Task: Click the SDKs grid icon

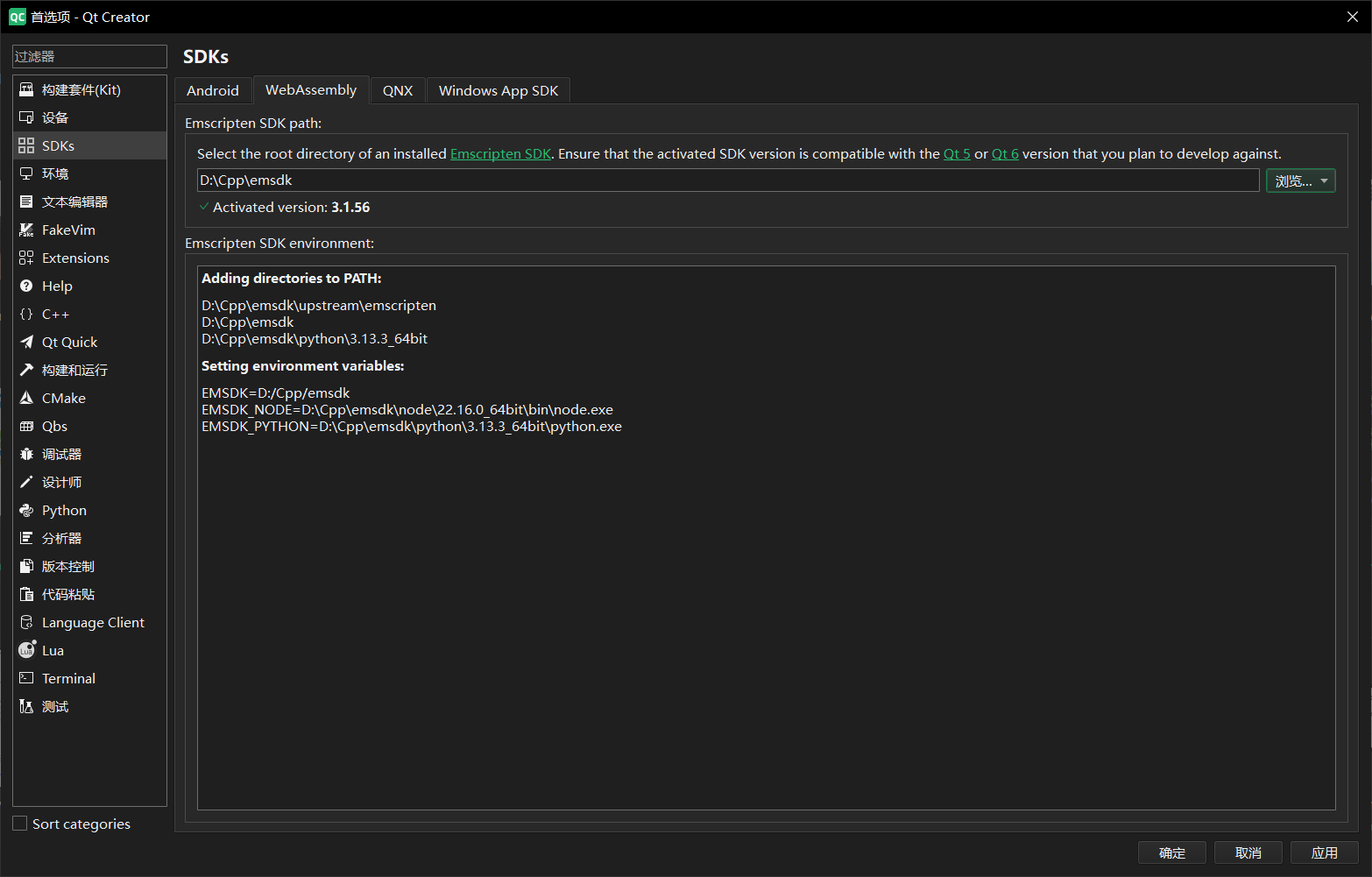Action: coord(26,145)
